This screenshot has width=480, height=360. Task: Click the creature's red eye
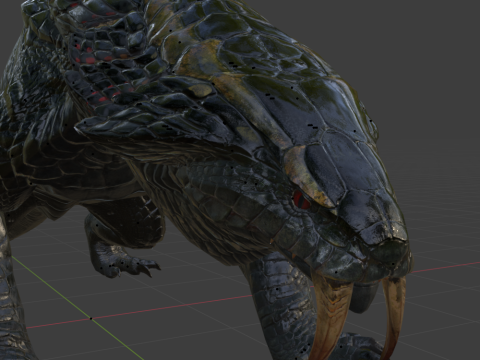(301, 199)
